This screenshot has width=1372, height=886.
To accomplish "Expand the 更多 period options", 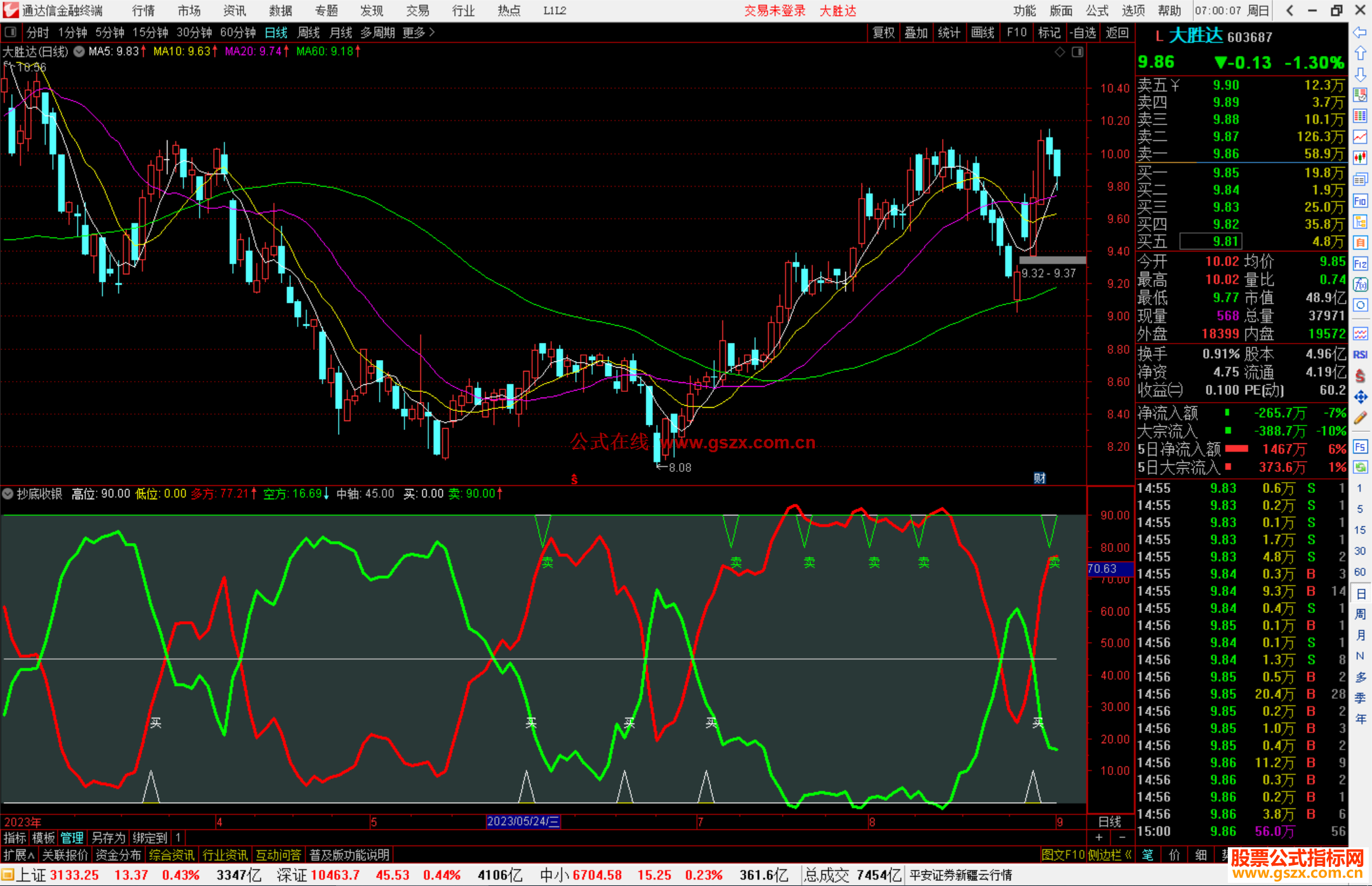I will click(x=419, y=32).
